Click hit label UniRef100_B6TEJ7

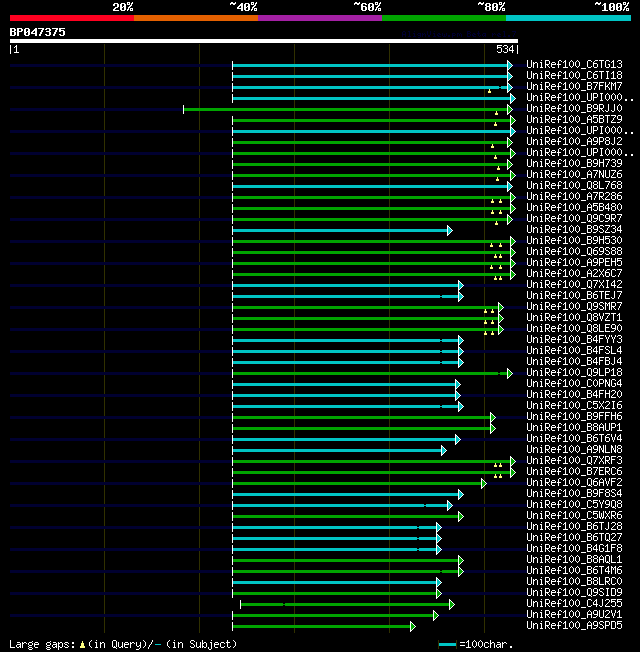coord(574,295)
